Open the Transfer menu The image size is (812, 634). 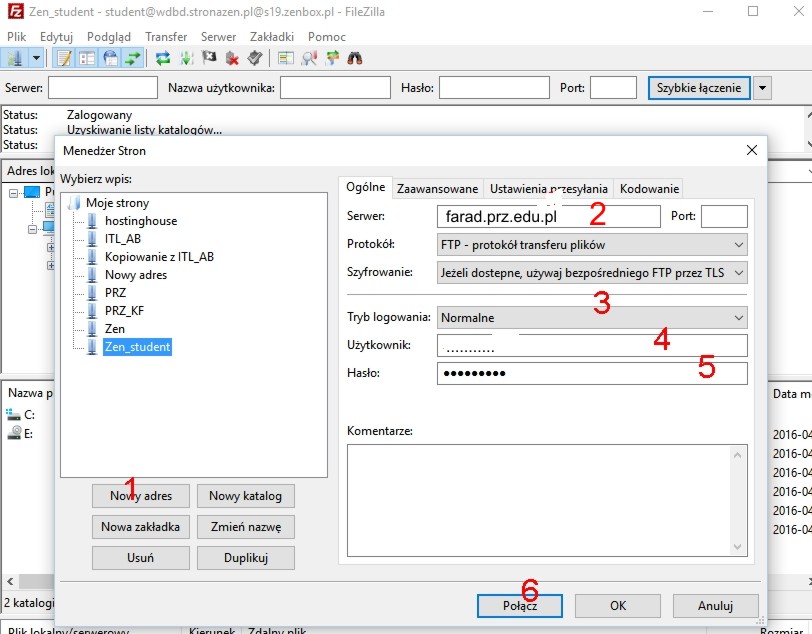[166, 37]
